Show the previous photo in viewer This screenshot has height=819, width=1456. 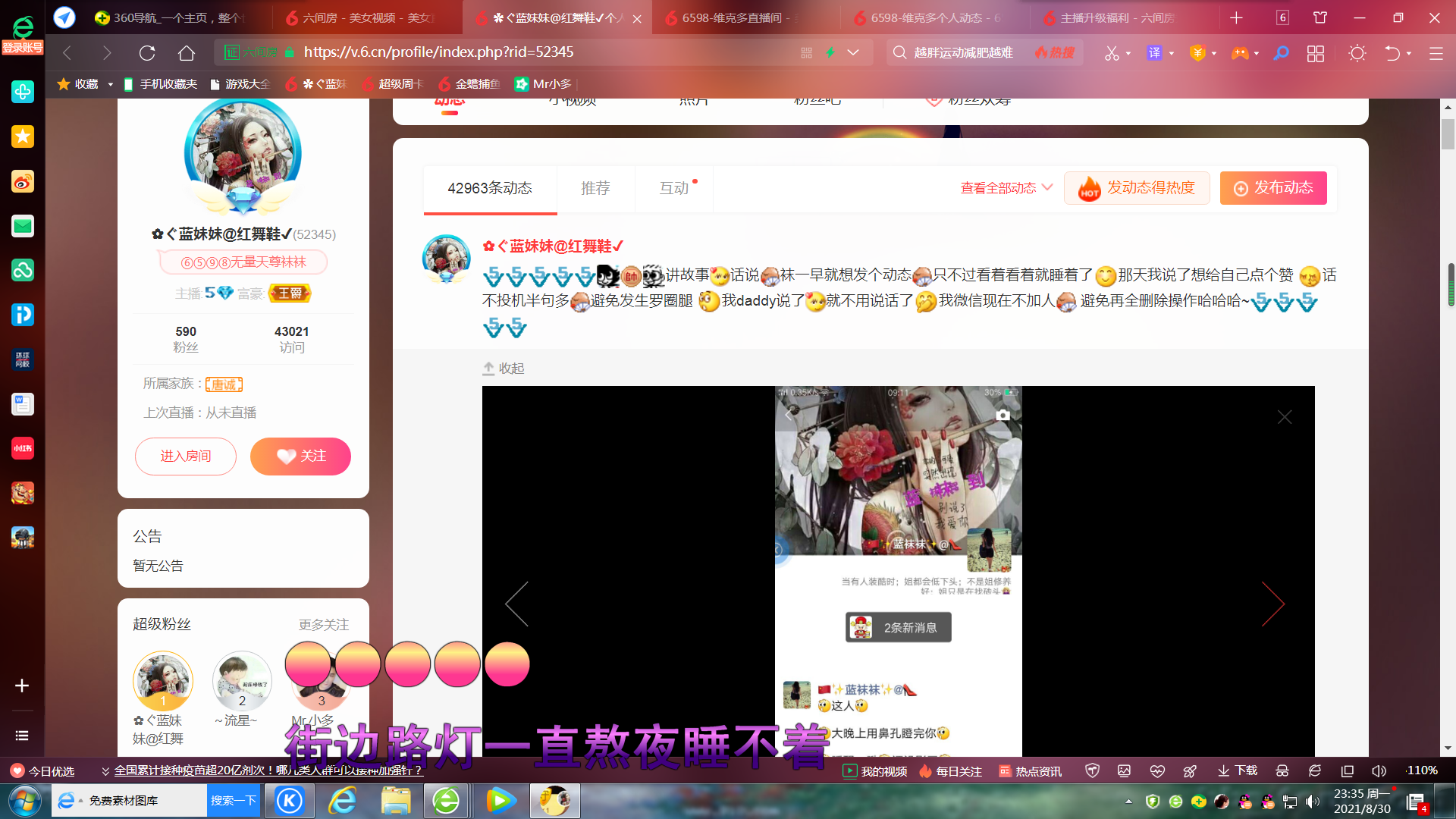click(x=516, y=604)
